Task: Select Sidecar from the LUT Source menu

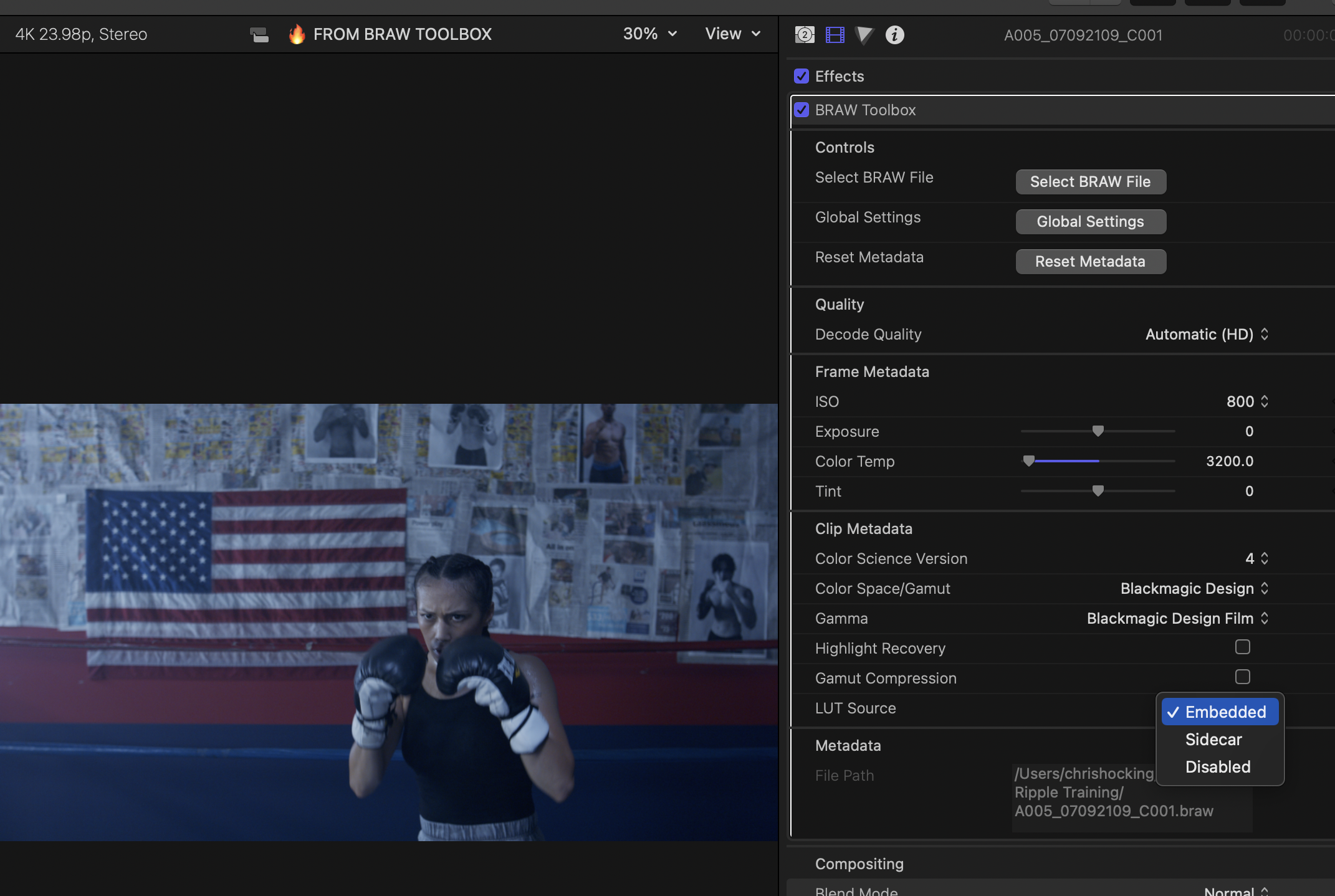Action: [1213, 739]
